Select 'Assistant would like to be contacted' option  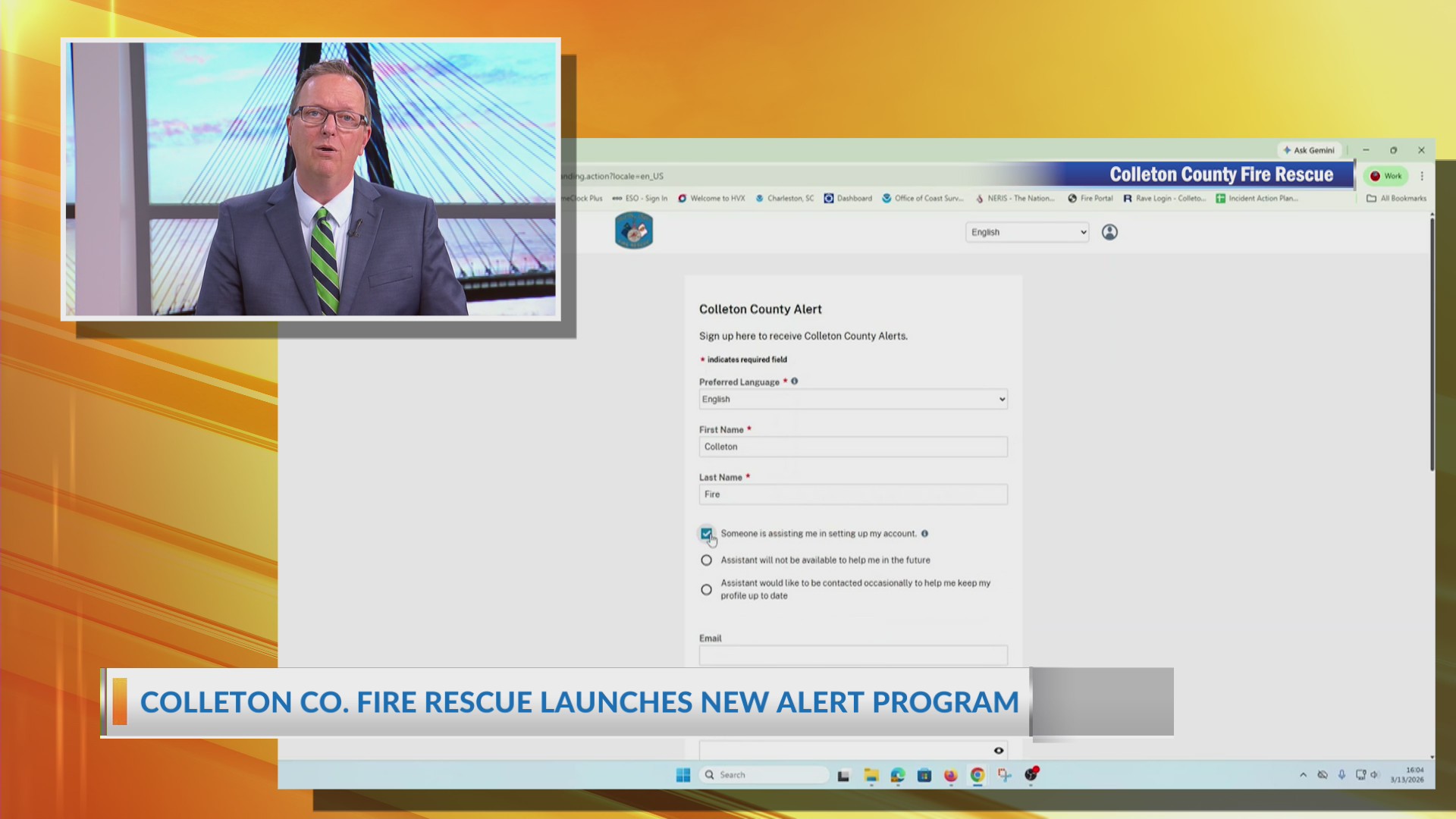(706, 589)
